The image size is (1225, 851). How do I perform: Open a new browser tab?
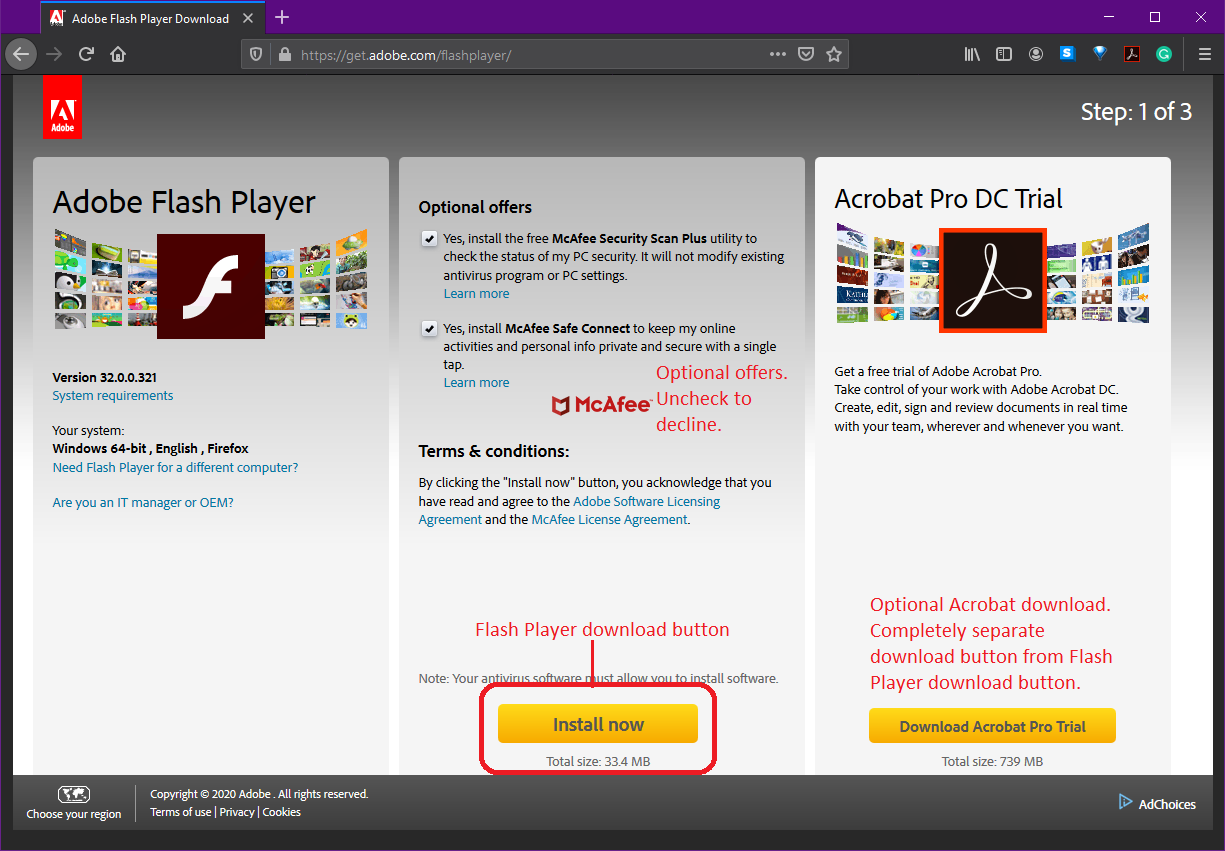[x=281, y=17]
